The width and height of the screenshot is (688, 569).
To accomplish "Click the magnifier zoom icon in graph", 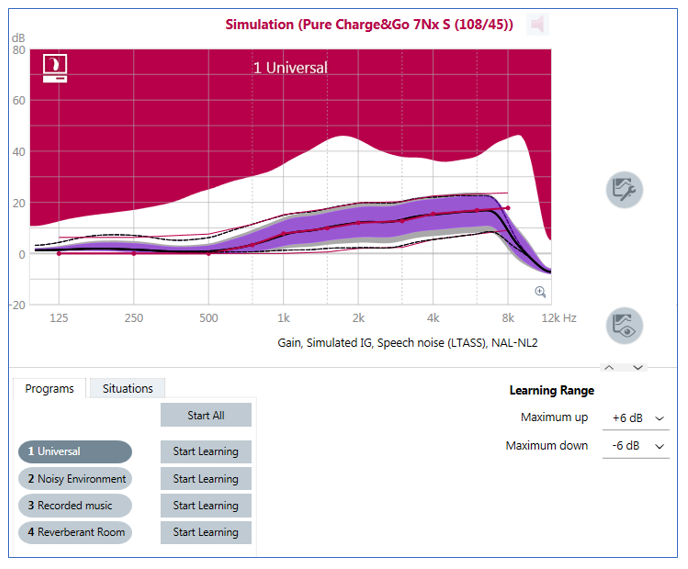I will (540, 292).
